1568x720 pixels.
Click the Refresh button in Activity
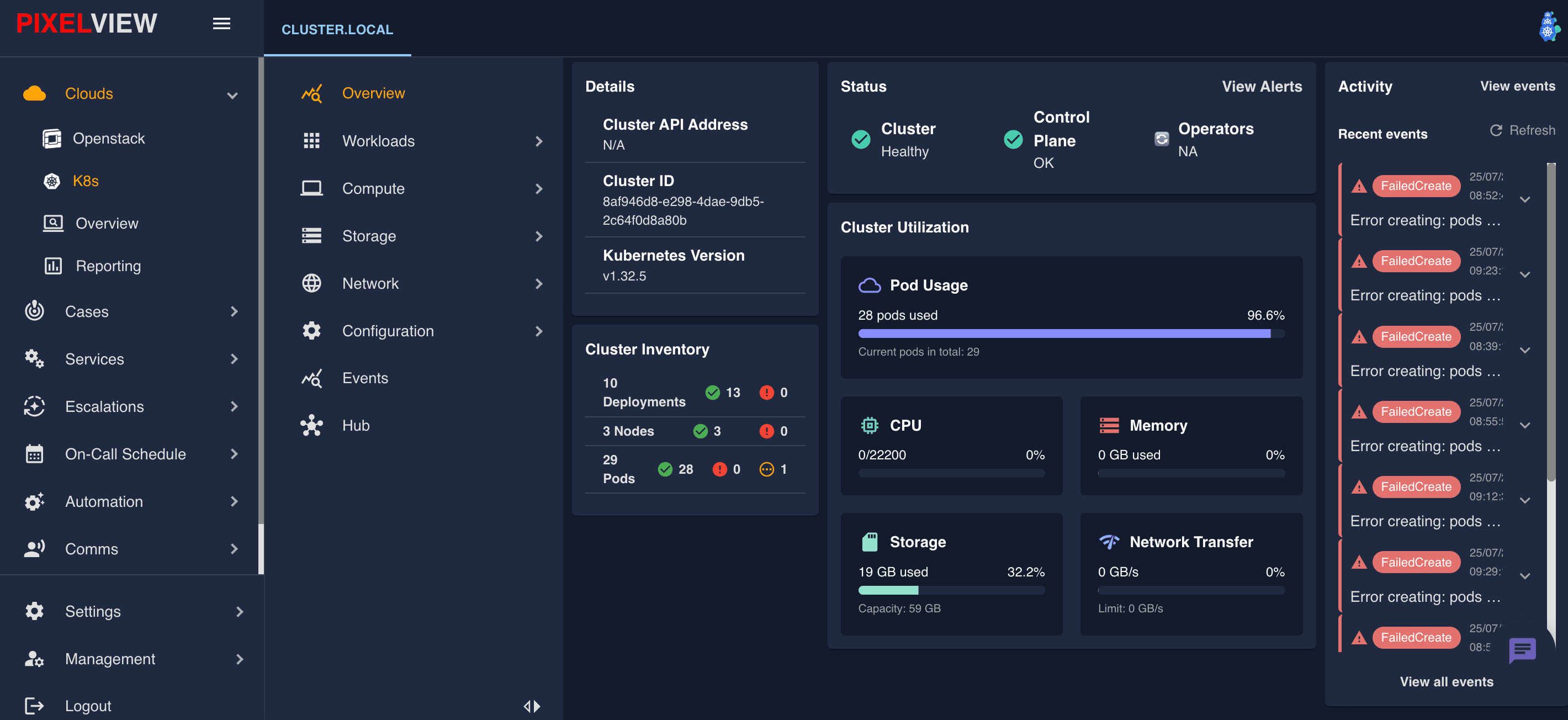point(1522,130)
